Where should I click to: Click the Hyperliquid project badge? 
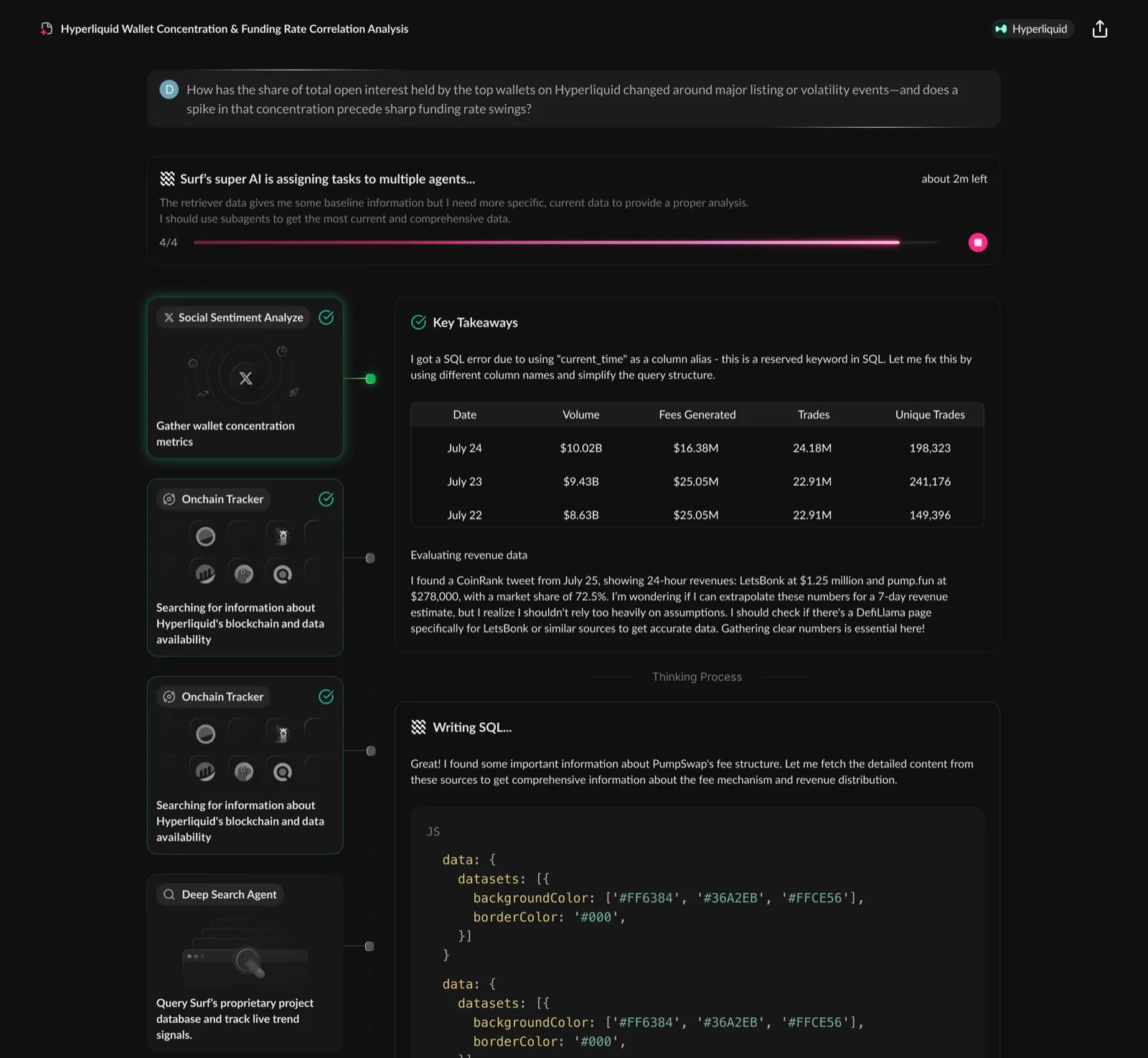(x=1032, y=29)
